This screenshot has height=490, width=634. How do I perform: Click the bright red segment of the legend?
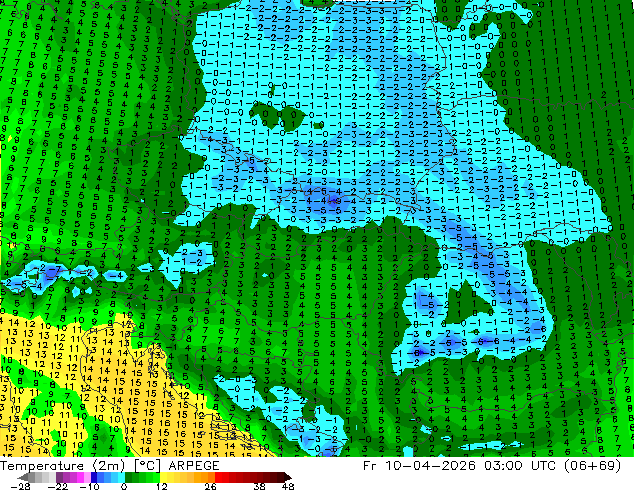pyautogui.click(x=218, y=477)
